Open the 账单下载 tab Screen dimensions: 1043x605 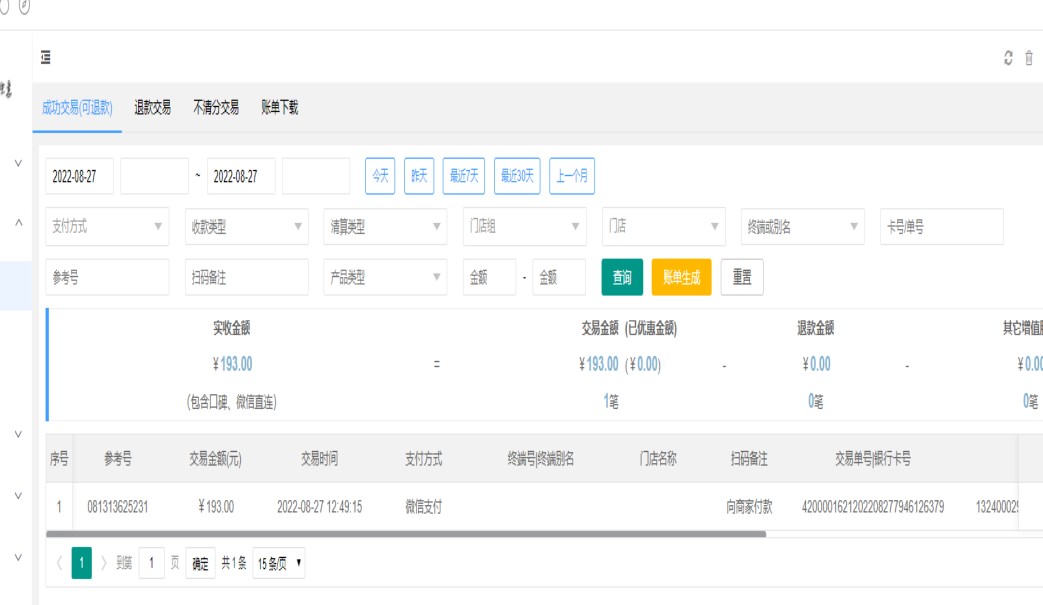point(279,108)
